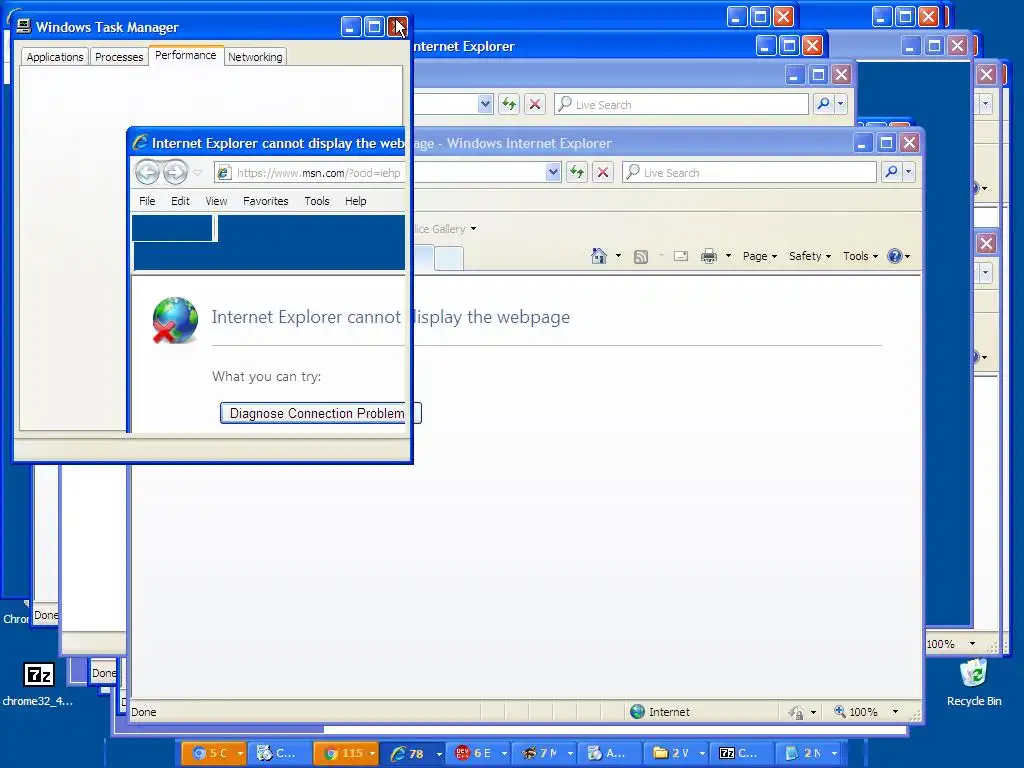Open the Applications tab in Task Manager
The height and width of the screenshot is (768, 1024).
click(x=55, y=57)
